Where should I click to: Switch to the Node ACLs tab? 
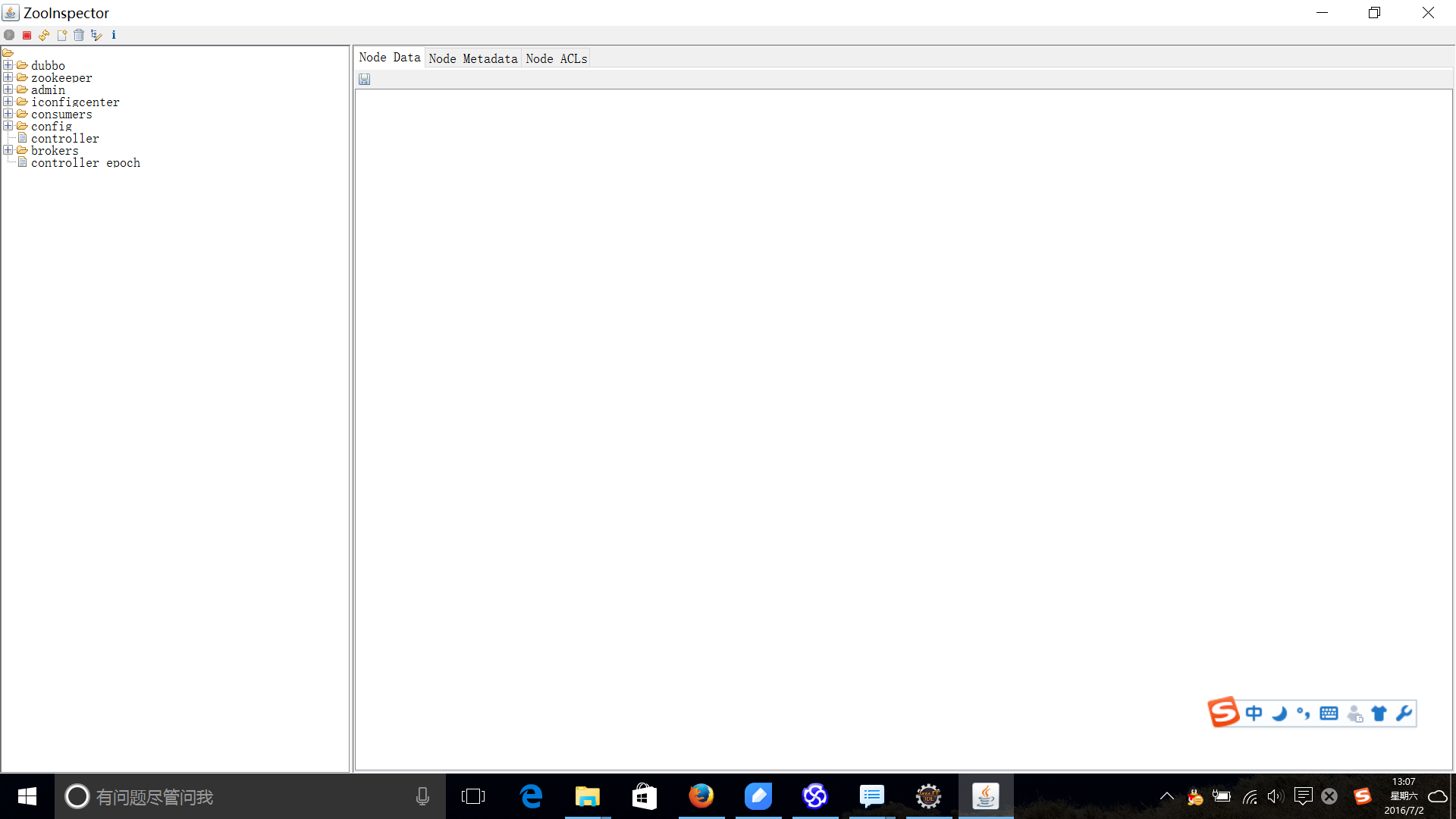coord(556,58)
